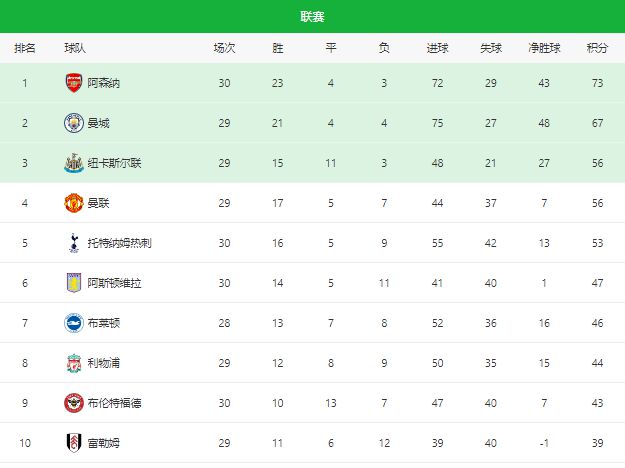The height and width of the screenshot is (468, 625).
Task: Click the Fulham club crest icon
Action: tap(73, 442)
